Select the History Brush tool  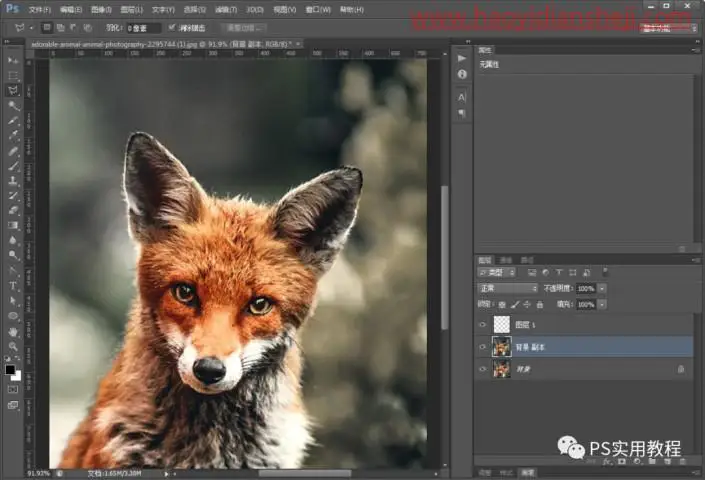[x=13, y=196]
